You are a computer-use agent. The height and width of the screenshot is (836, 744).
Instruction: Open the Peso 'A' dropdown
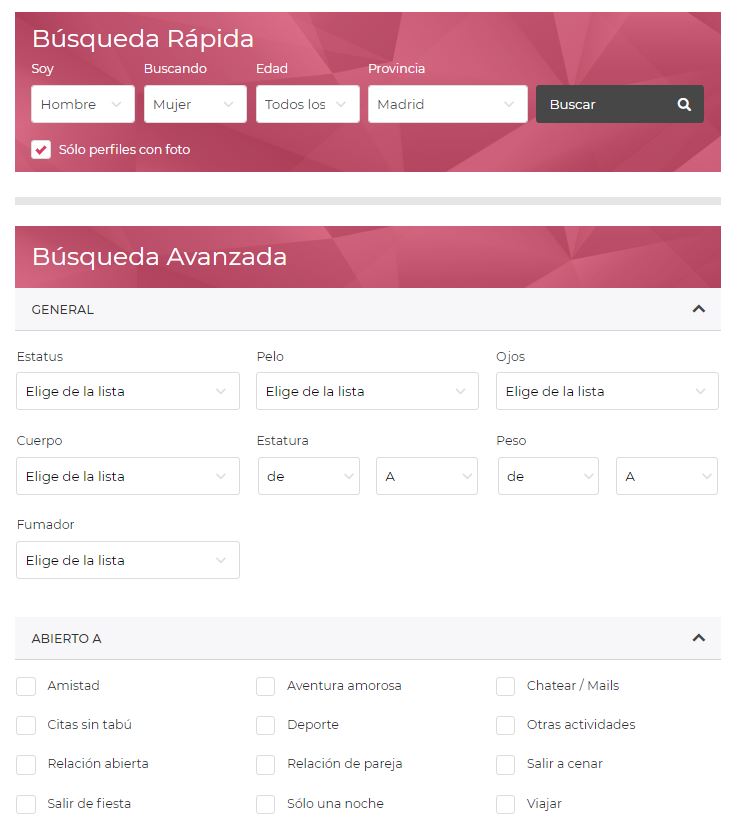[x=667, y=476]
